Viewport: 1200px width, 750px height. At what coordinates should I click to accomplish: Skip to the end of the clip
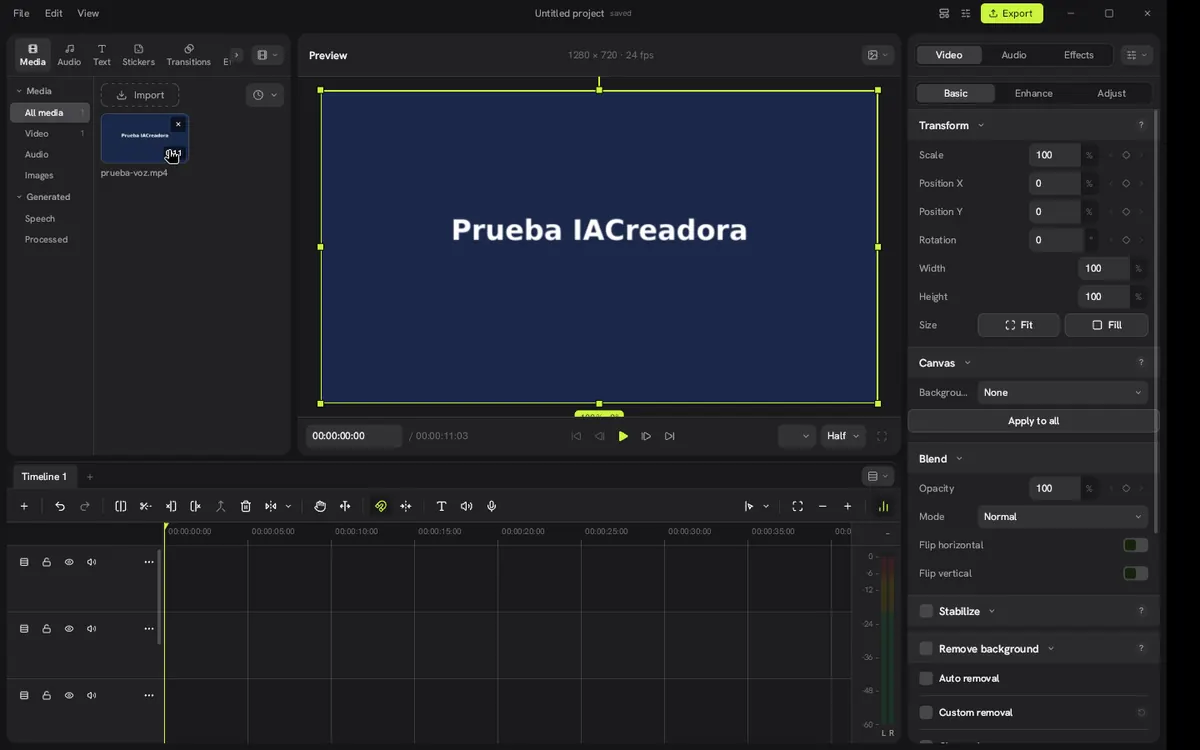tap(670, 436)
